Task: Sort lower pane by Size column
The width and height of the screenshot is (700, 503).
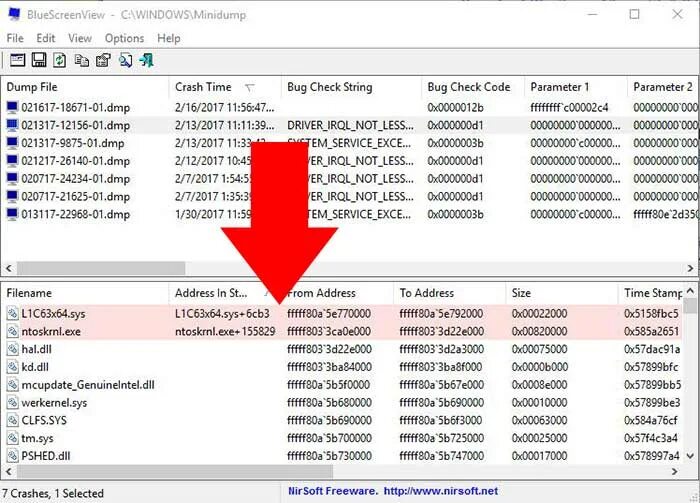Action: point(562,293)
